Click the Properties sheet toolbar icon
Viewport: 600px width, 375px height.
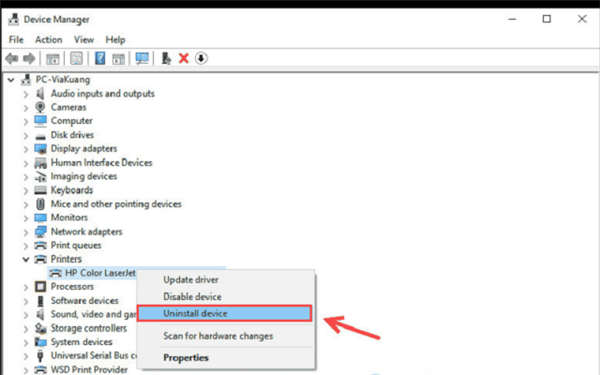(x=76, y=59)
